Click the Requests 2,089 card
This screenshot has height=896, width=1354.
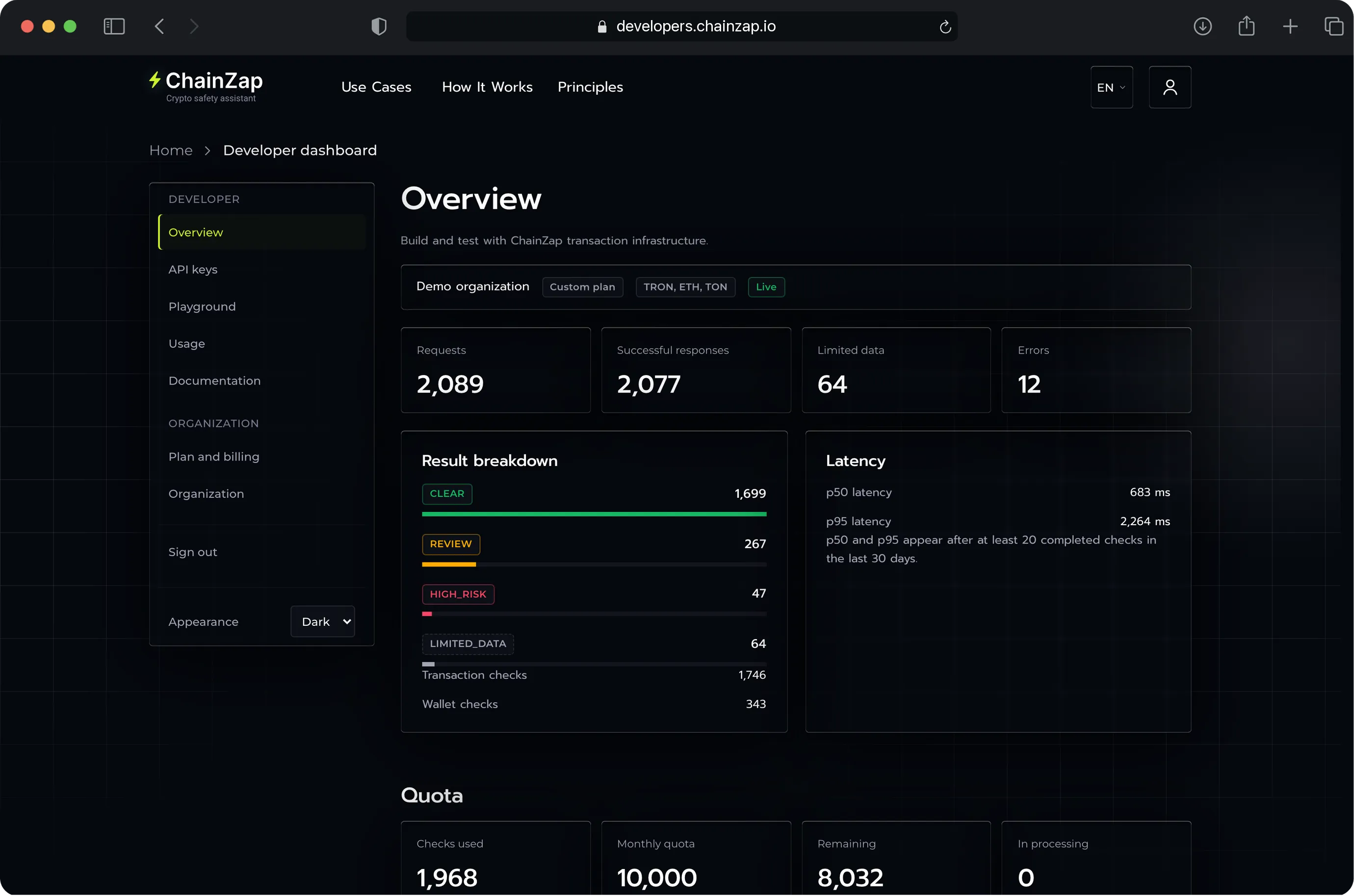point(495,370)
